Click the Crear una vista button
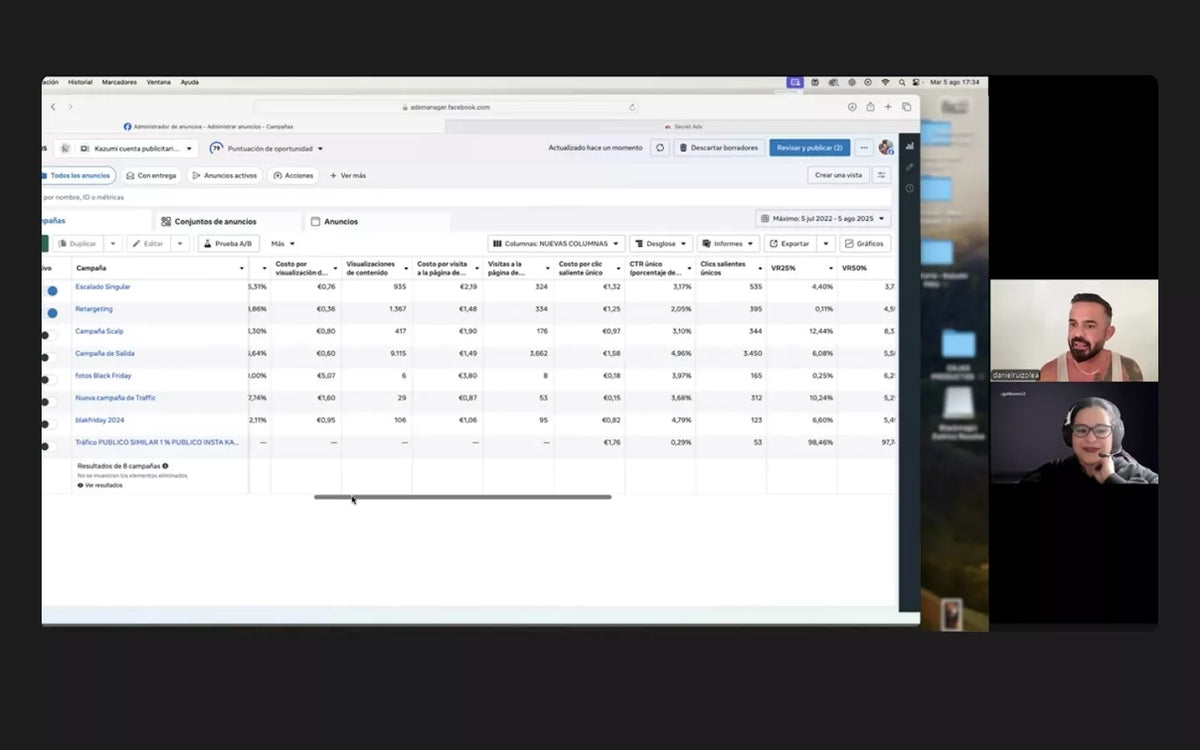The width and height of the screenshot is (1200, 750). (x=838, y=175)
